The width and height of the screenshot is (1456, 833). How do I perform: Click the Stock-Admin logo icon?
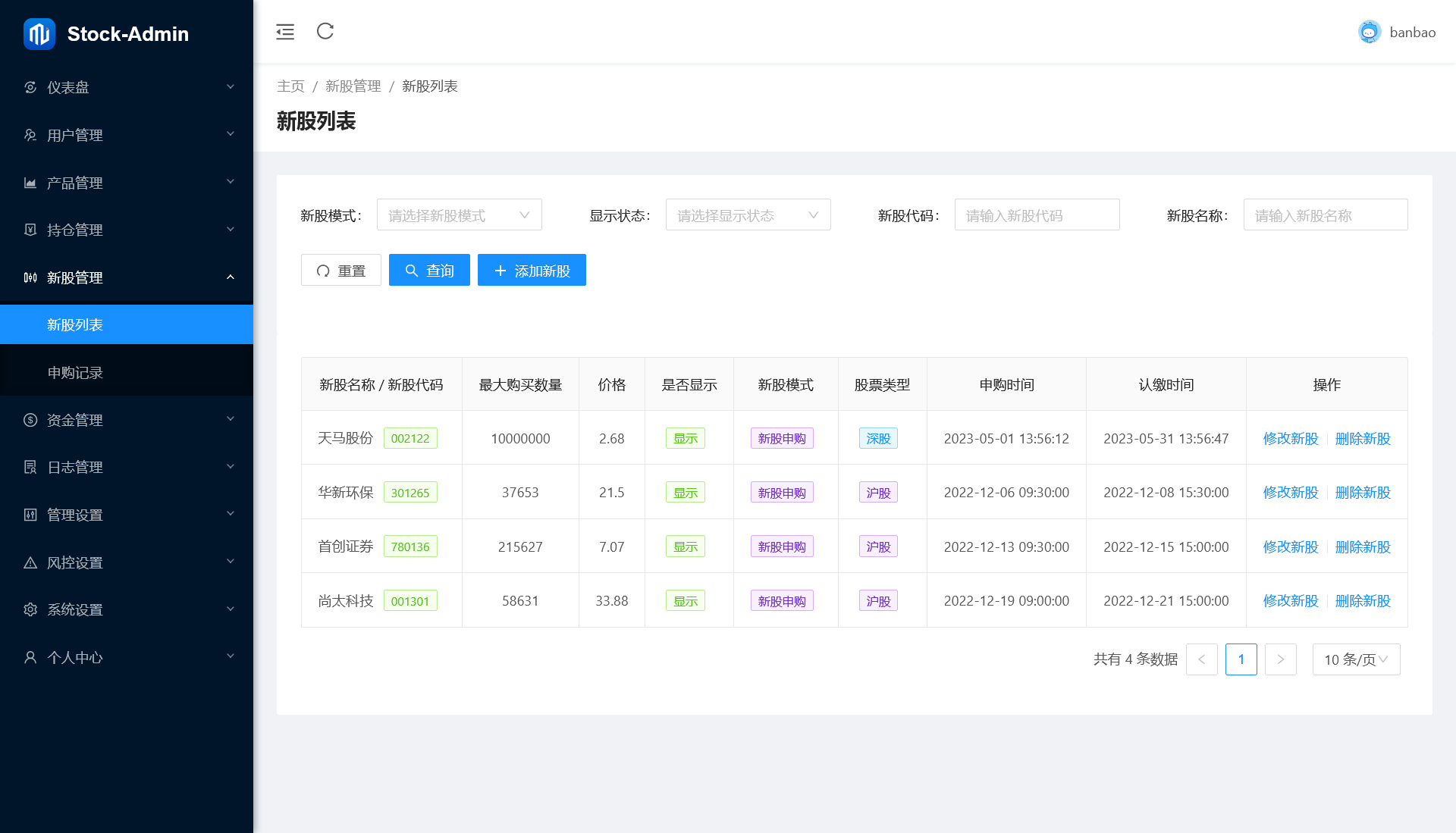pos(39,33)
